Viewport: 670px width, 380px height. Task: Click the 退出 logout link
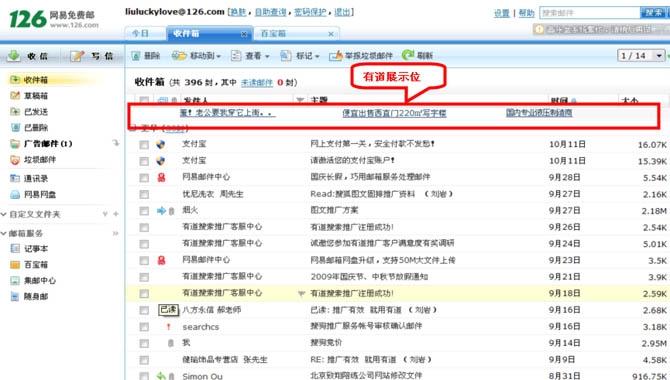342,12
